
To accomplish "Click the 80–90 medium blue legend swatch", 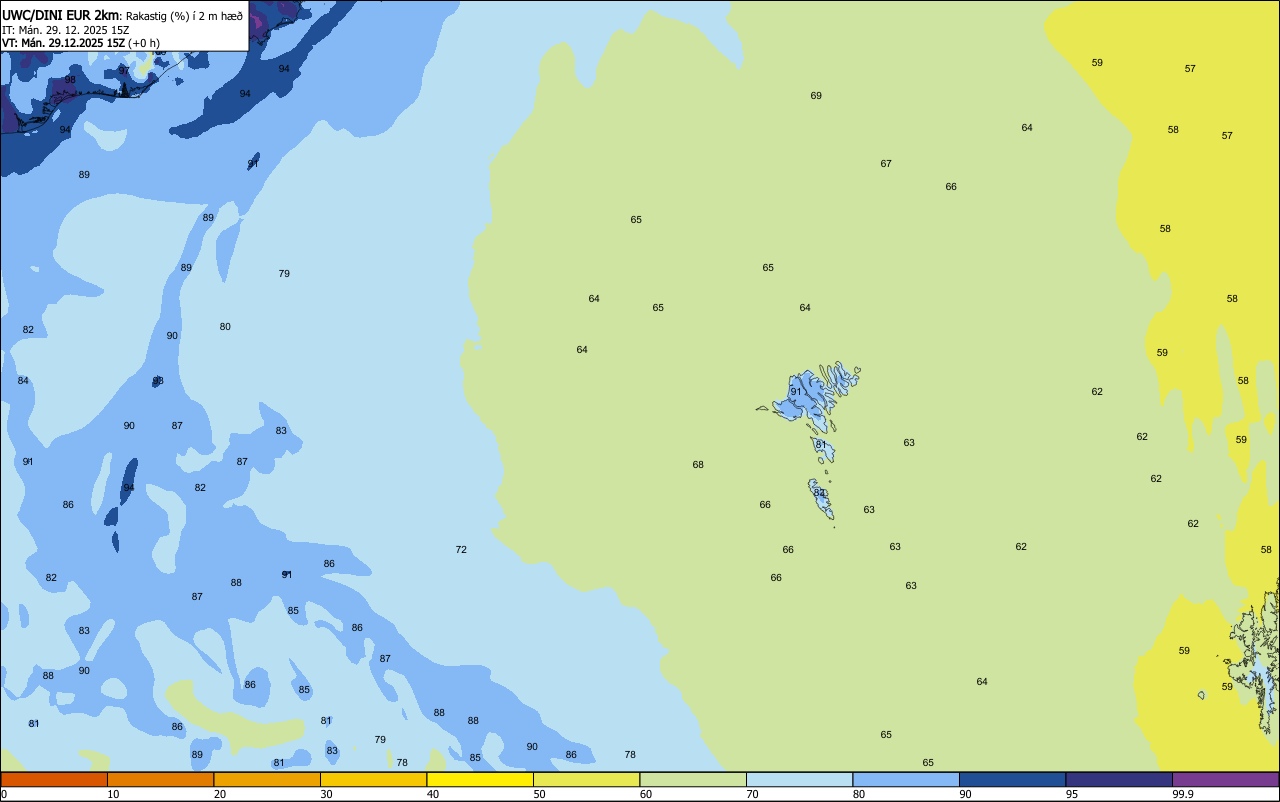I will (x=906, y=779).
